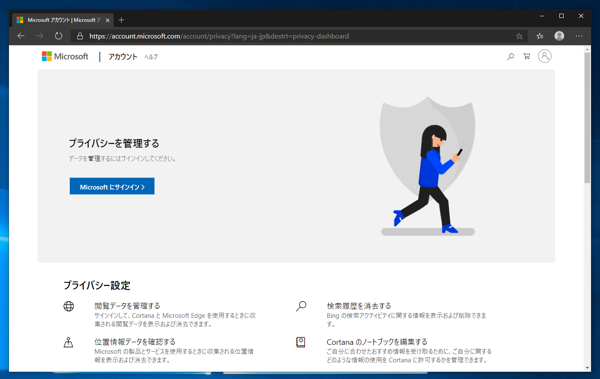
Task: Click the magnifier icon beside 検索履歴を消去する
Action: (x=301, y=306)
